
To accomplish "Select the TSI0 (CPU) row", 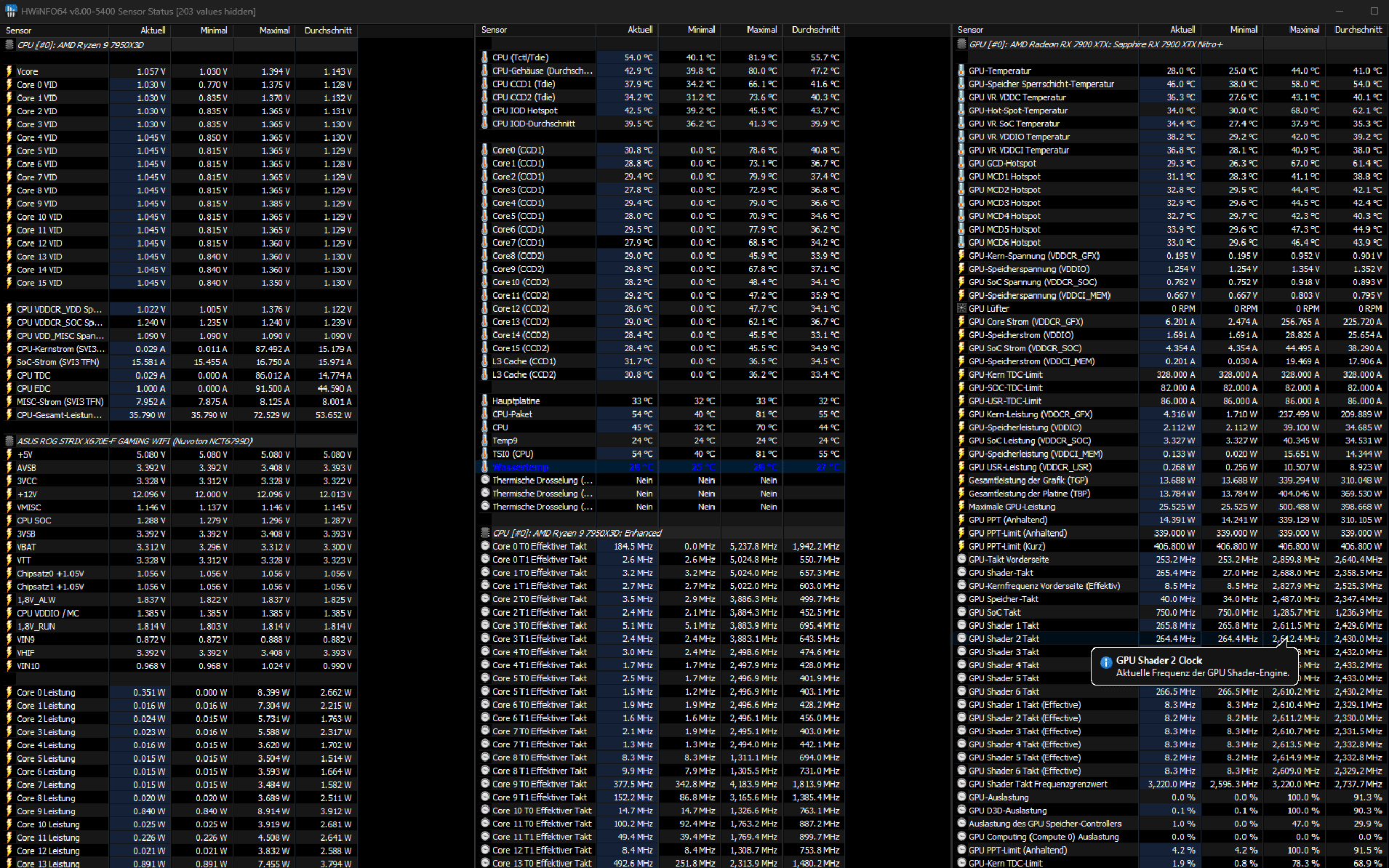I will [661, 454].
